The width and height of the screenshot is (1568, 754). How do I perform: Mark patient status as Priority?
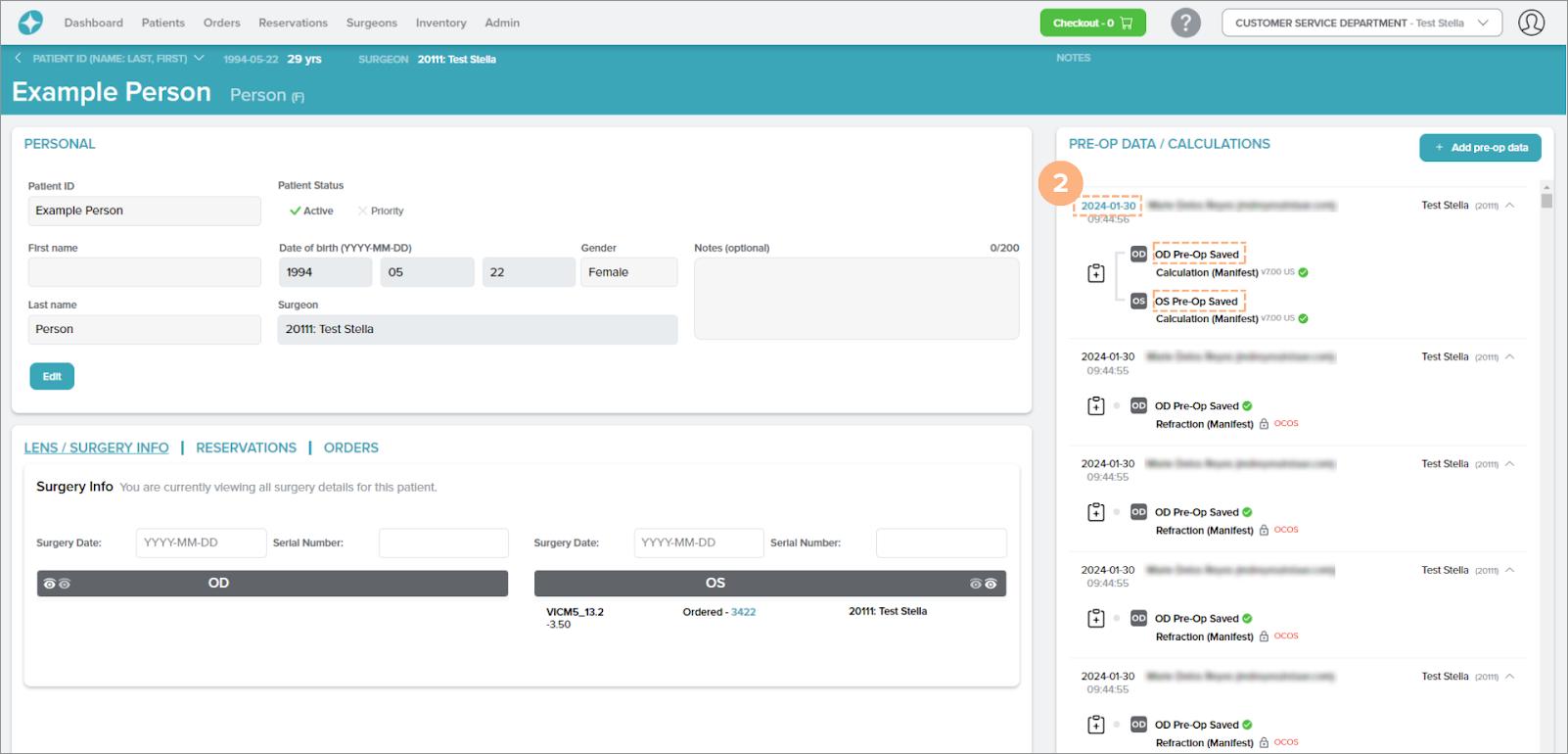click(380, 211)
